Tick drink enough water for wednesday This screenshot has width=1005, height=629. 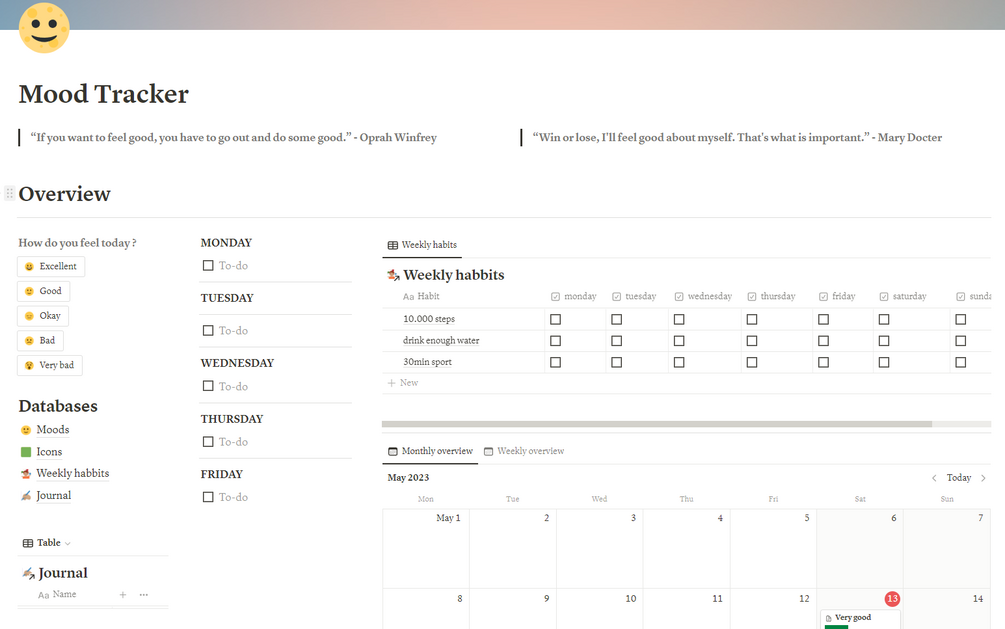pyautogui.click(x=679, y=341)
